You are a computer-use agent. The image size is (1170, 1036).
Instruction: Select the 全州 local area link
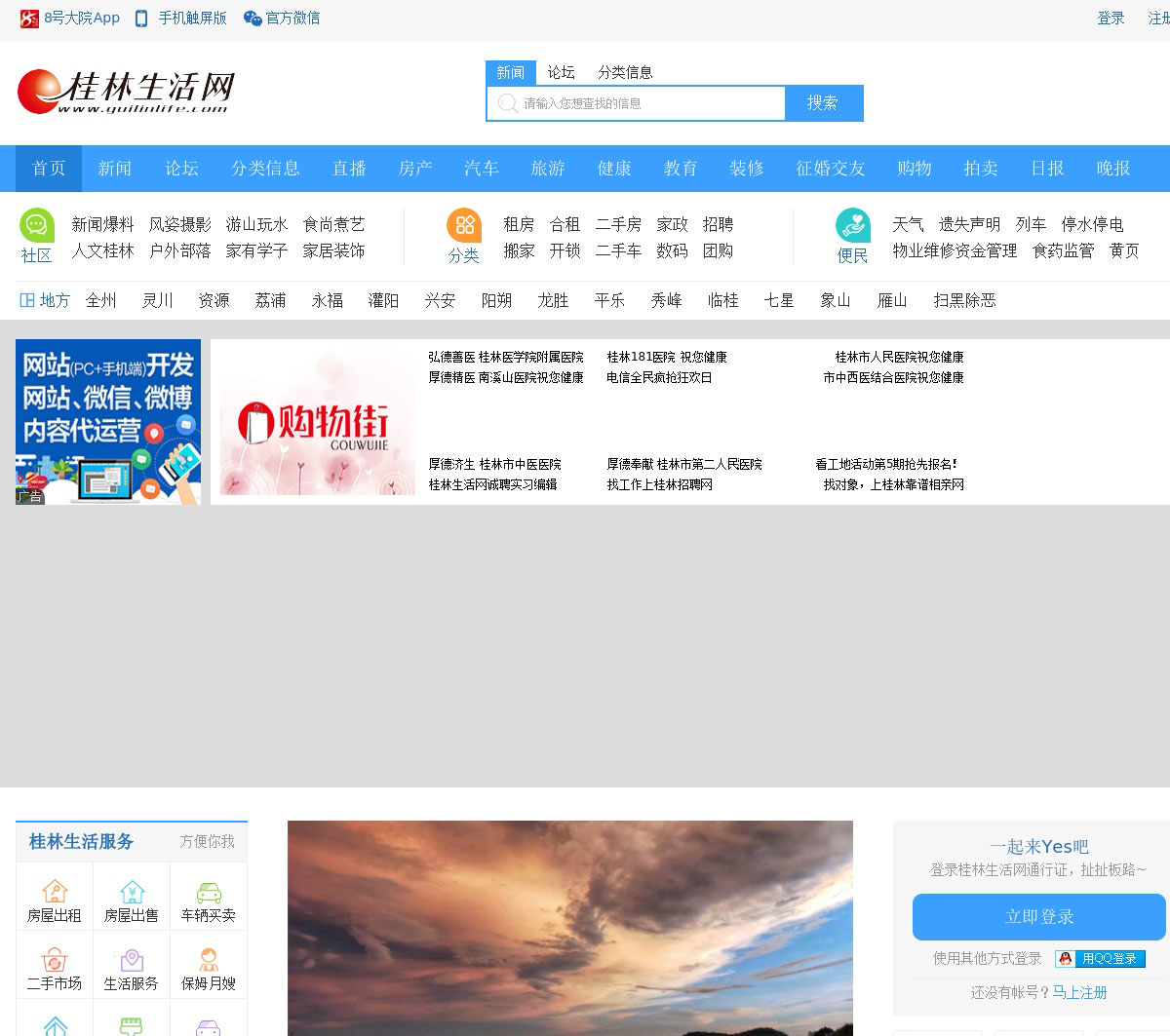click(x=100, y=300)
